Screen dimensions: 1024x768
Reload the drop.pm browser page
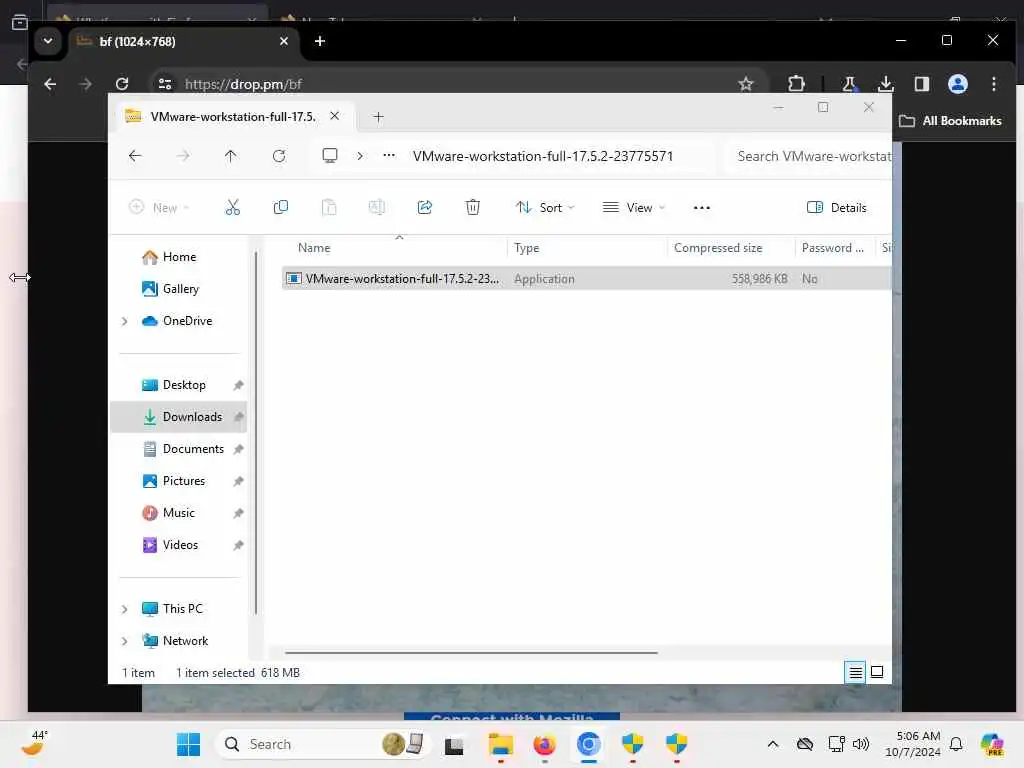pyautogui.click(x=122, y=84)
